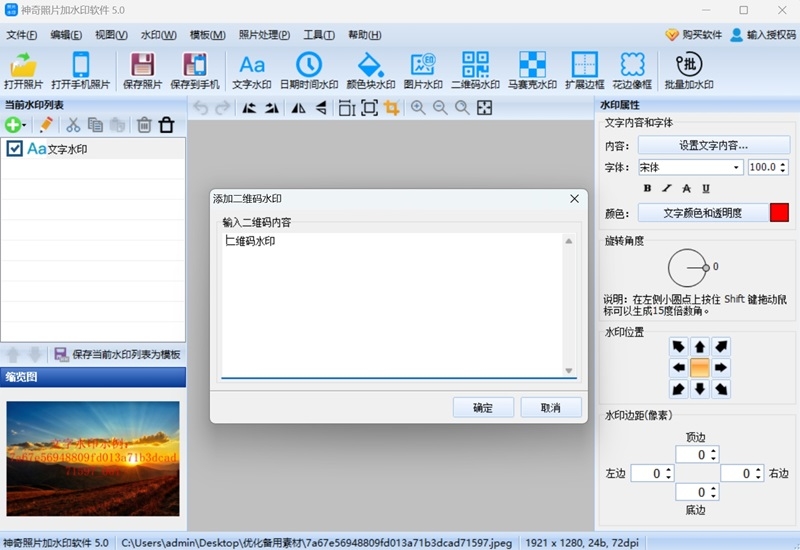Expand the 宋体 font dropdown
The height and width of the screenshot is (550, 800).
coord(736,167)
